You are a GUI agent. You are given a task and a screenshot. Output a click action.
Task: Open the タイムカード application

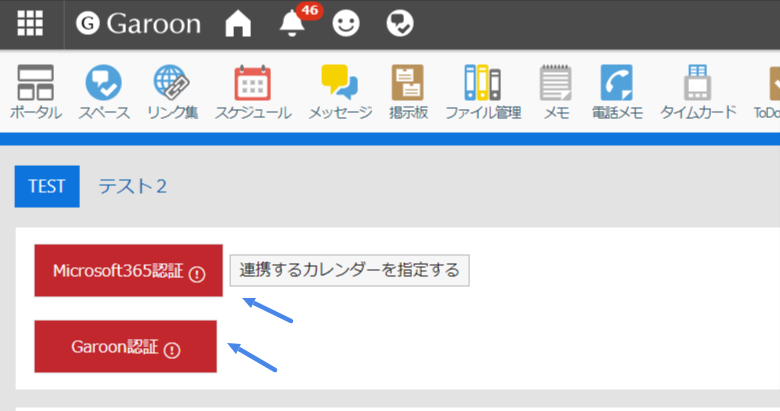698,92
